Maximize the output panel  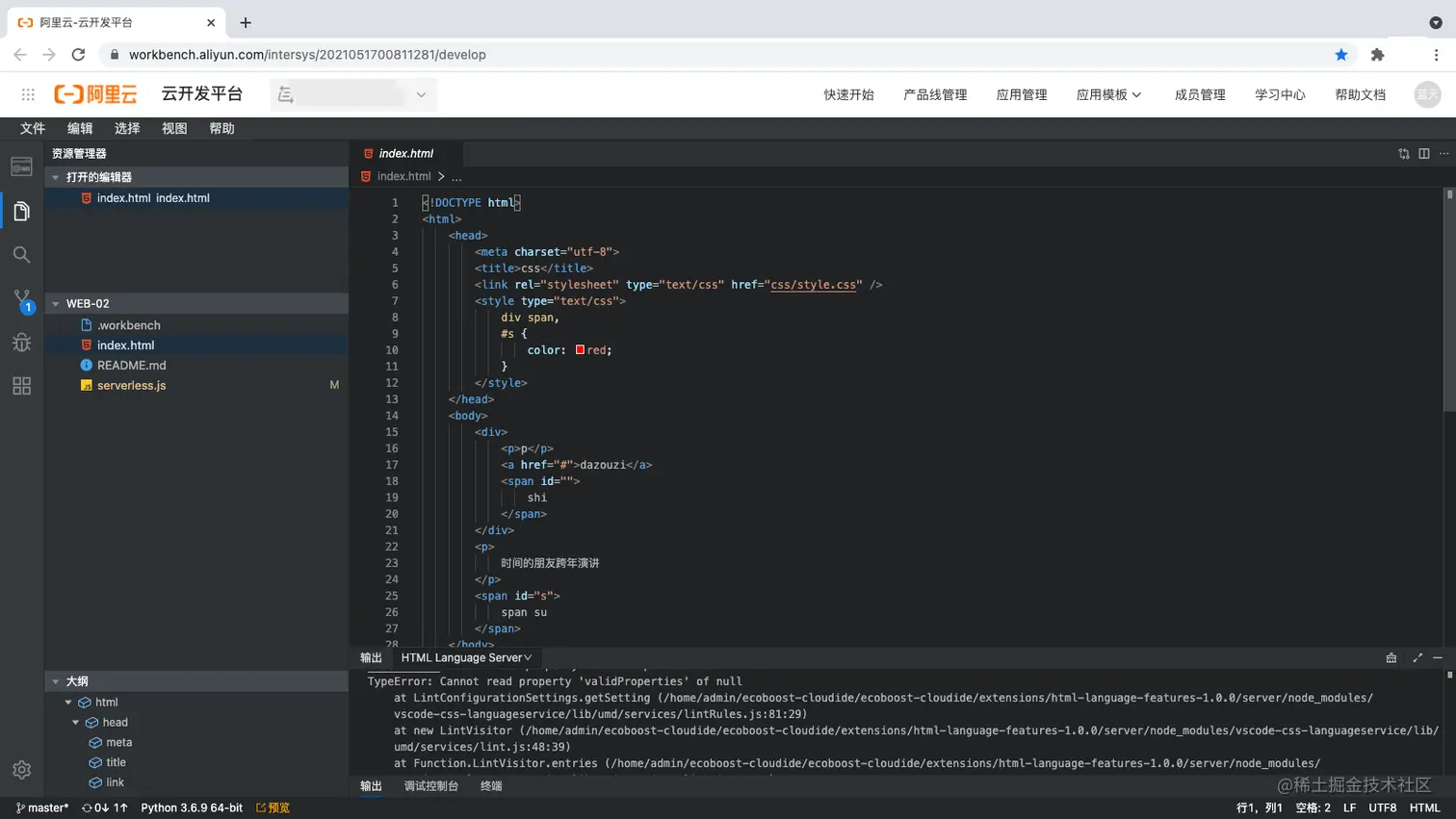(1417, 658)
